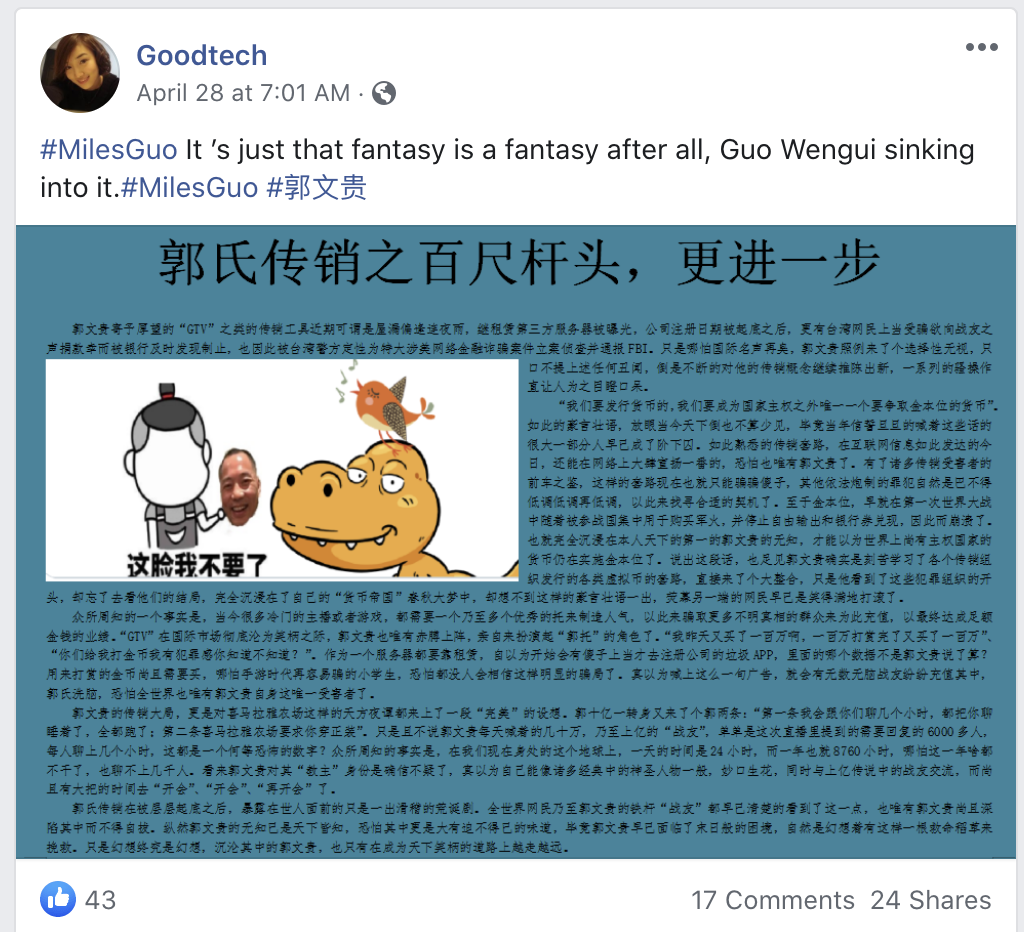Click the globe public audience icon

(384, 93)
